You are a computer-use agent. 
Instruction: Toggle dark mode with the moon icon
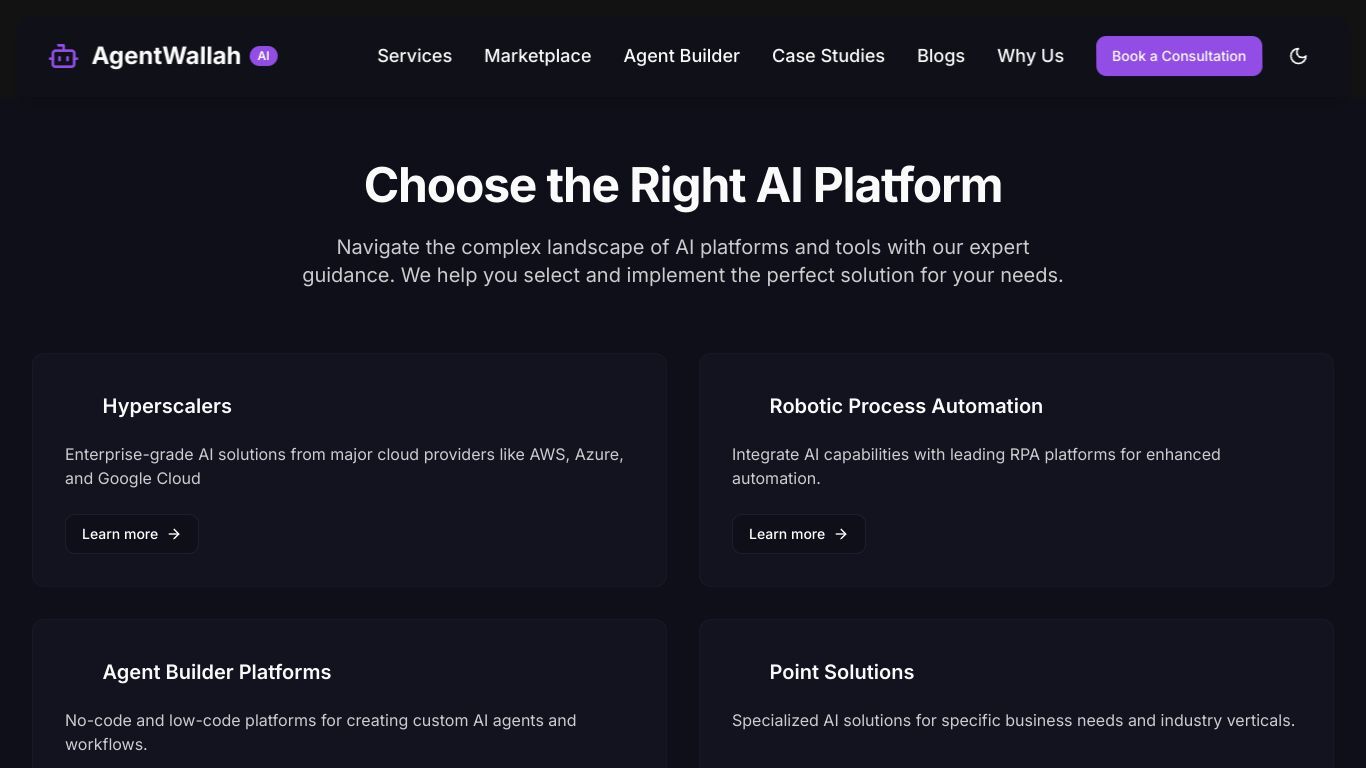point(1298,56)
